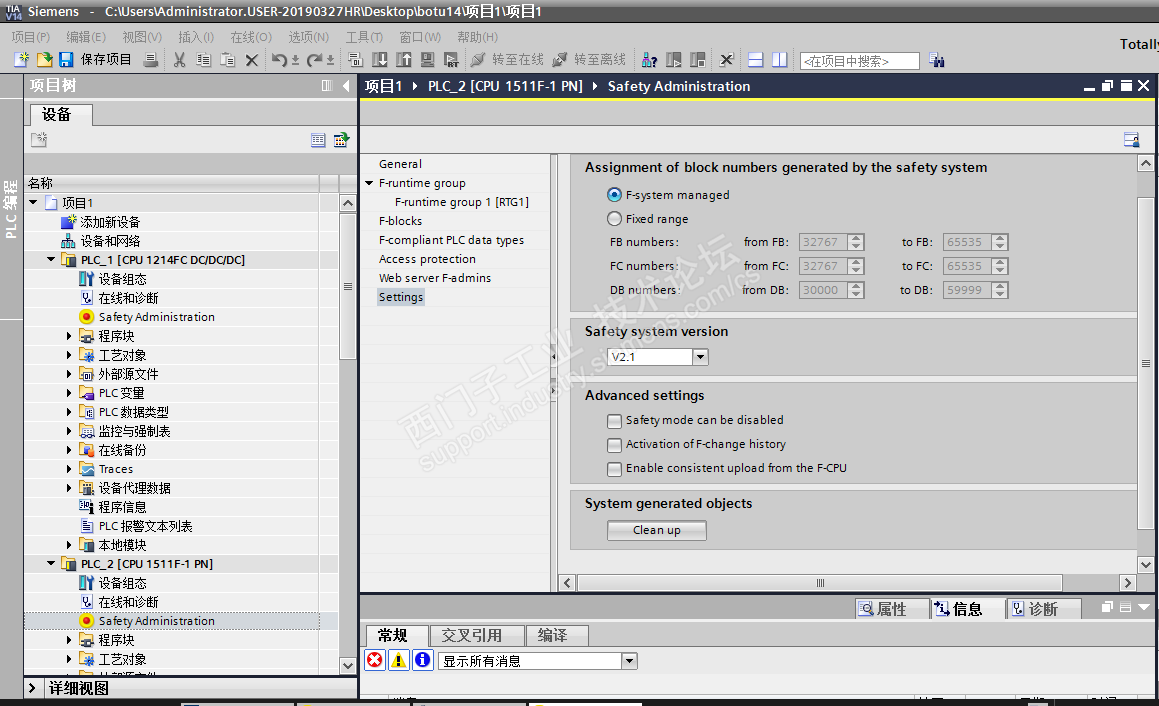Open Settings in area navigation
This screenshot has width=1159, height=706.
(401, 297)
